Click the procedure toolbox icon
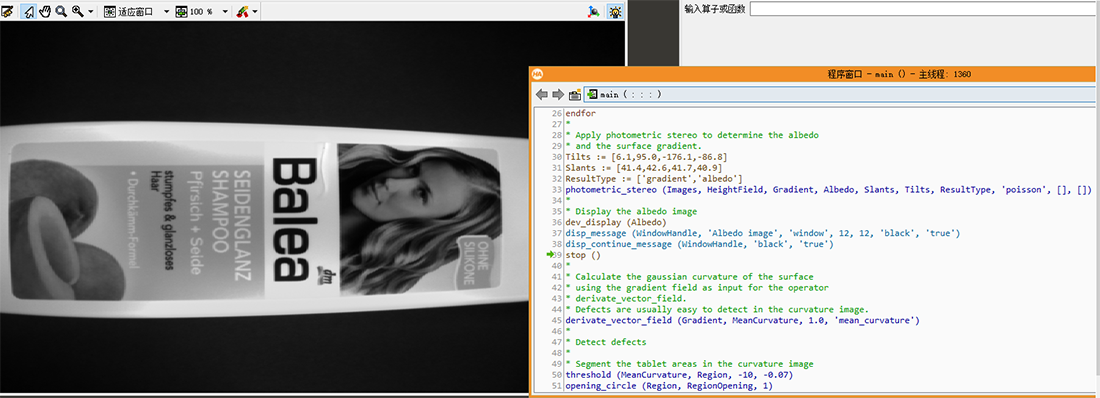Viewport: 1100px width, 398px height. (575, 94)
